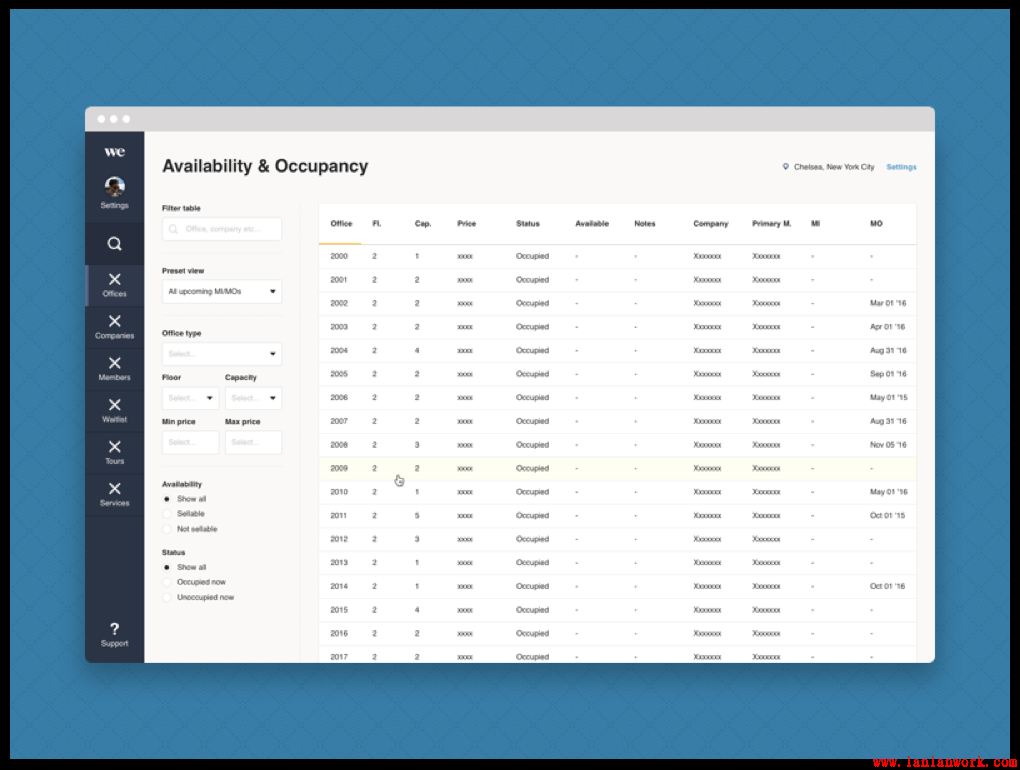Open the Companies section in sidebar

pos(114,326)
